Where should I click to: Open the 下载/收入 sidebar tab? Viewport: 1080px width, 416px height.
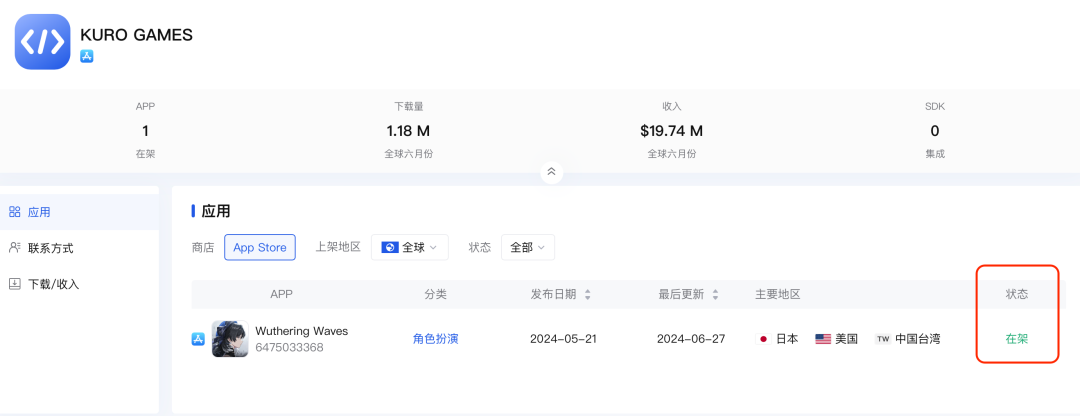[79, 284]
